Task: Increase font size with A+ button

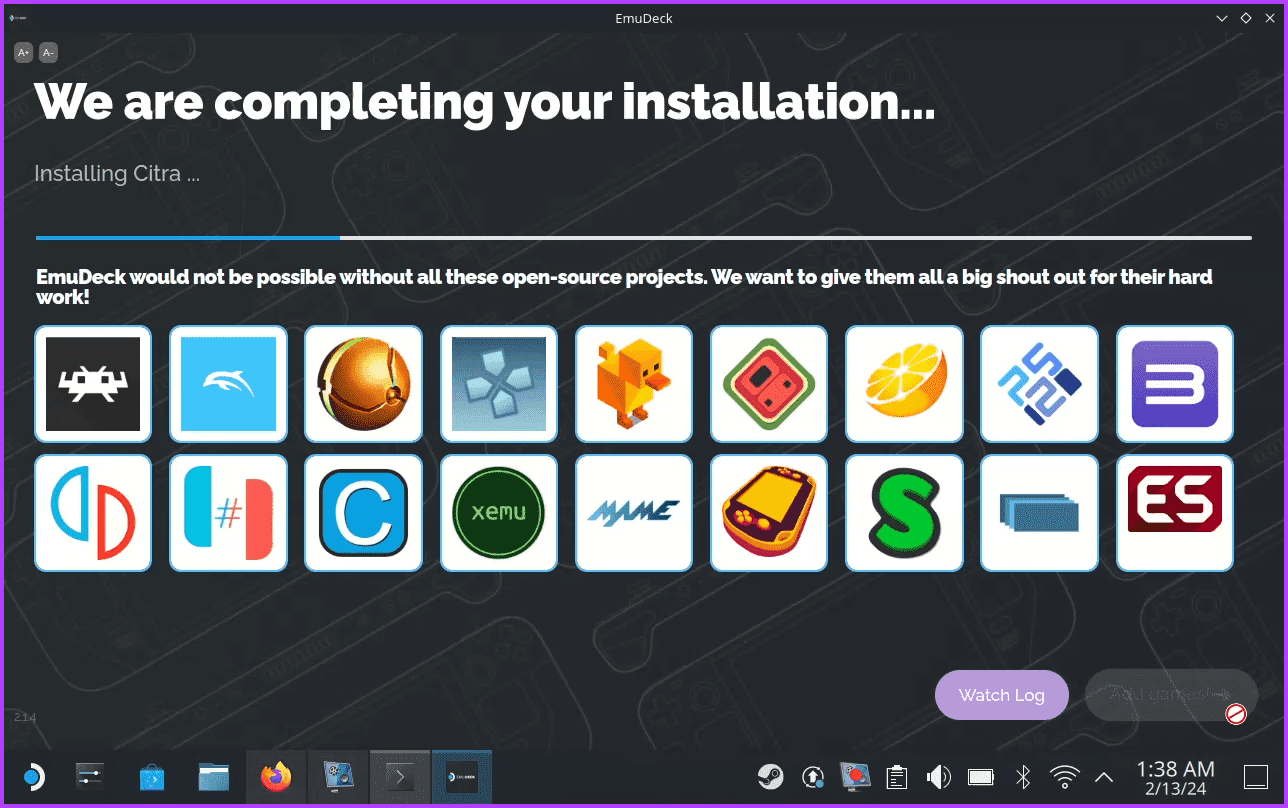Action: click(x=24, y=52)
